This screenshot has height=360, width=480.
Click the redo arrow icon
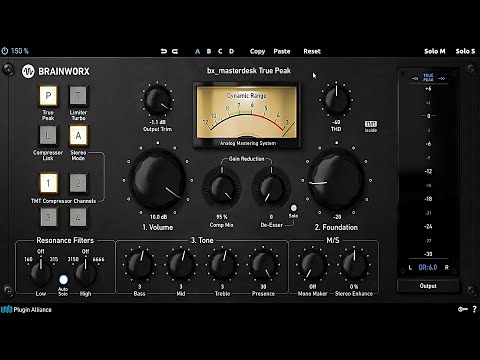point(175,51)
